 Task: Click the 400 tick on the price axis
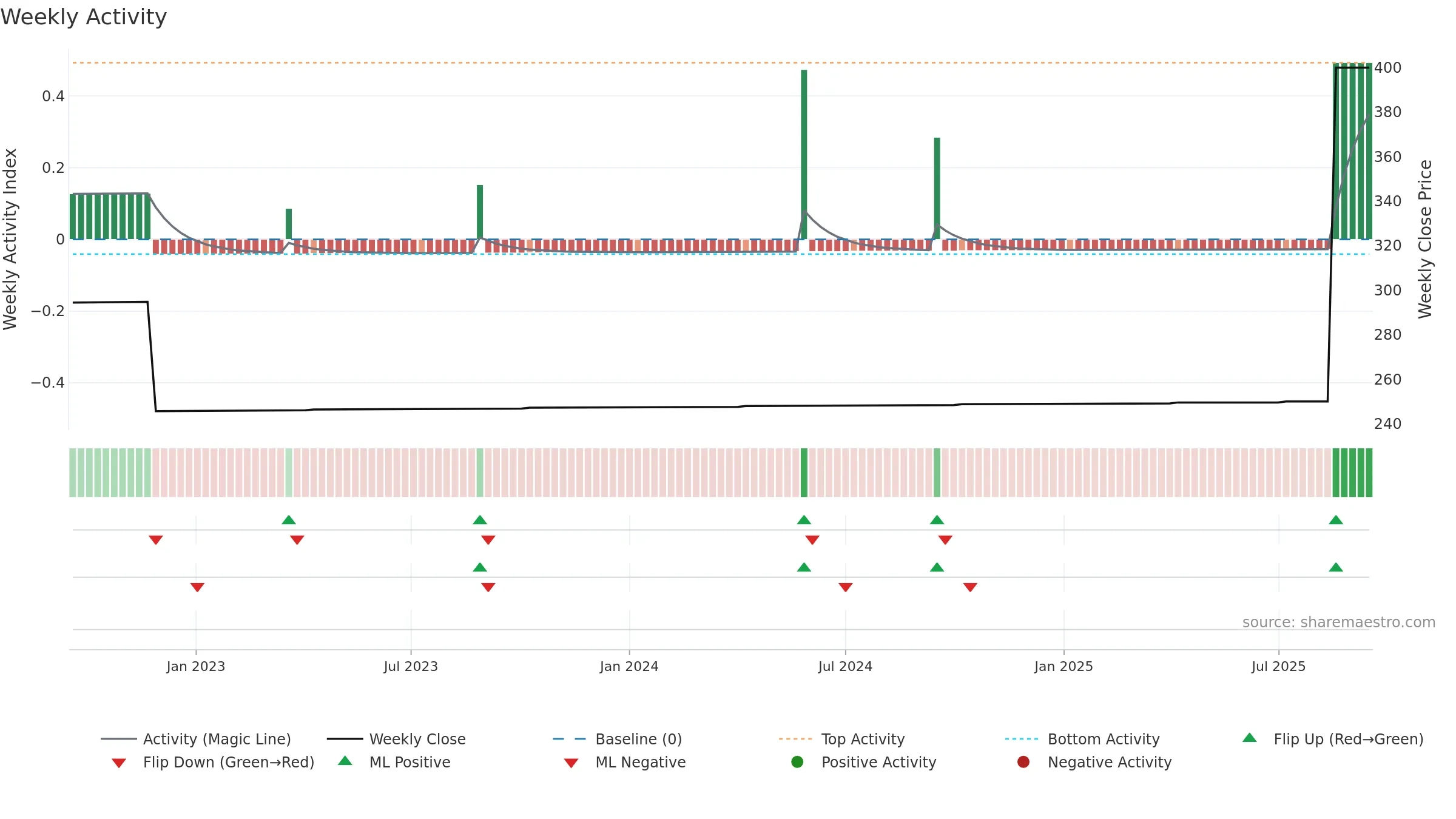tap(1388, 67)
